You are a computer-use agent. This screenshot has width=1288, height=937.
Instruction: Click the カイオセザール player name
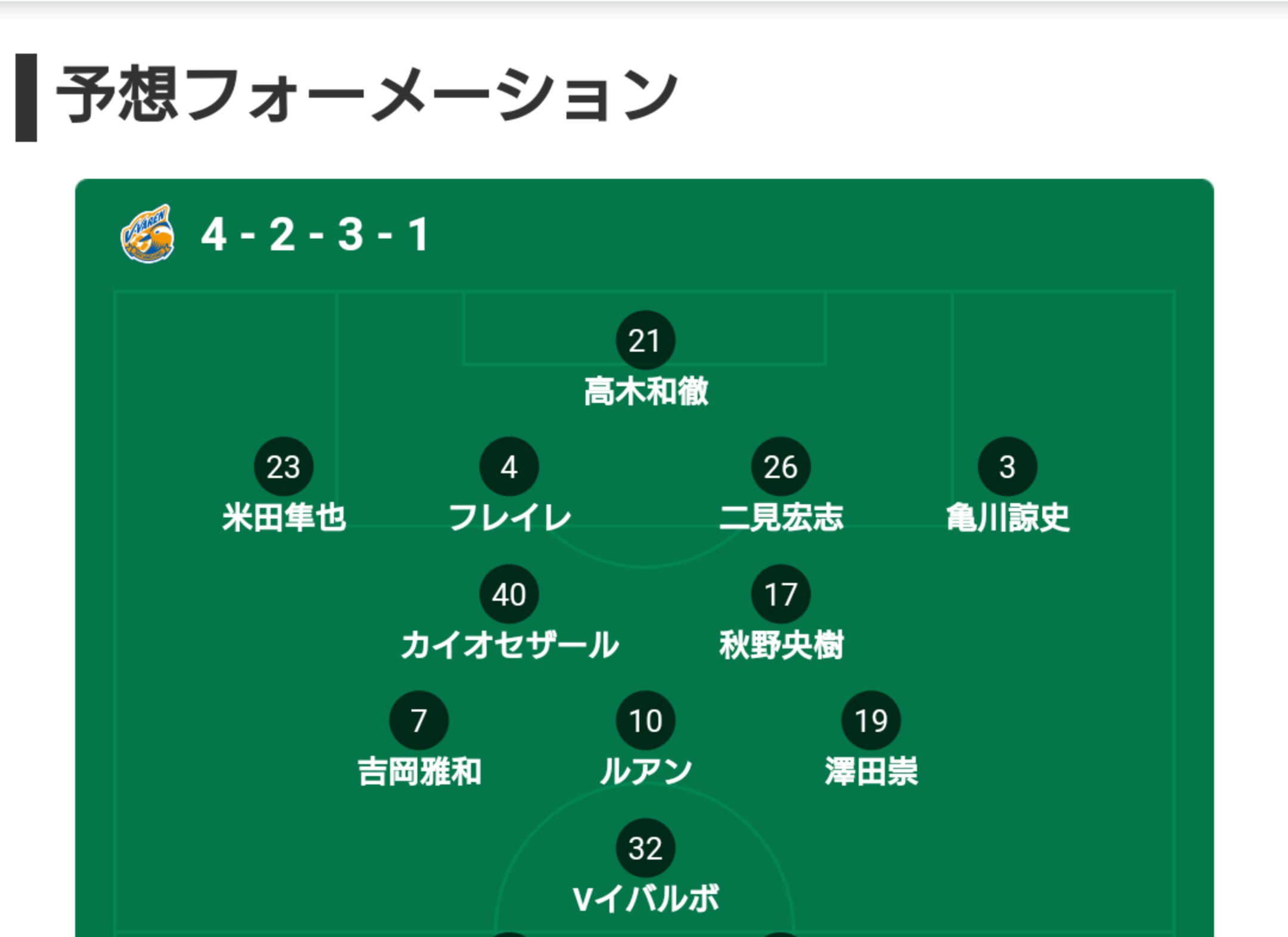[510, 645]
